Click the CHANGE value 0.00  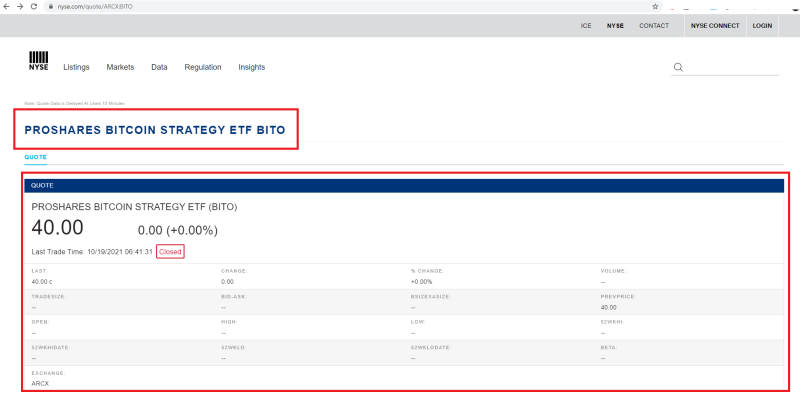(x=227, y=282)
